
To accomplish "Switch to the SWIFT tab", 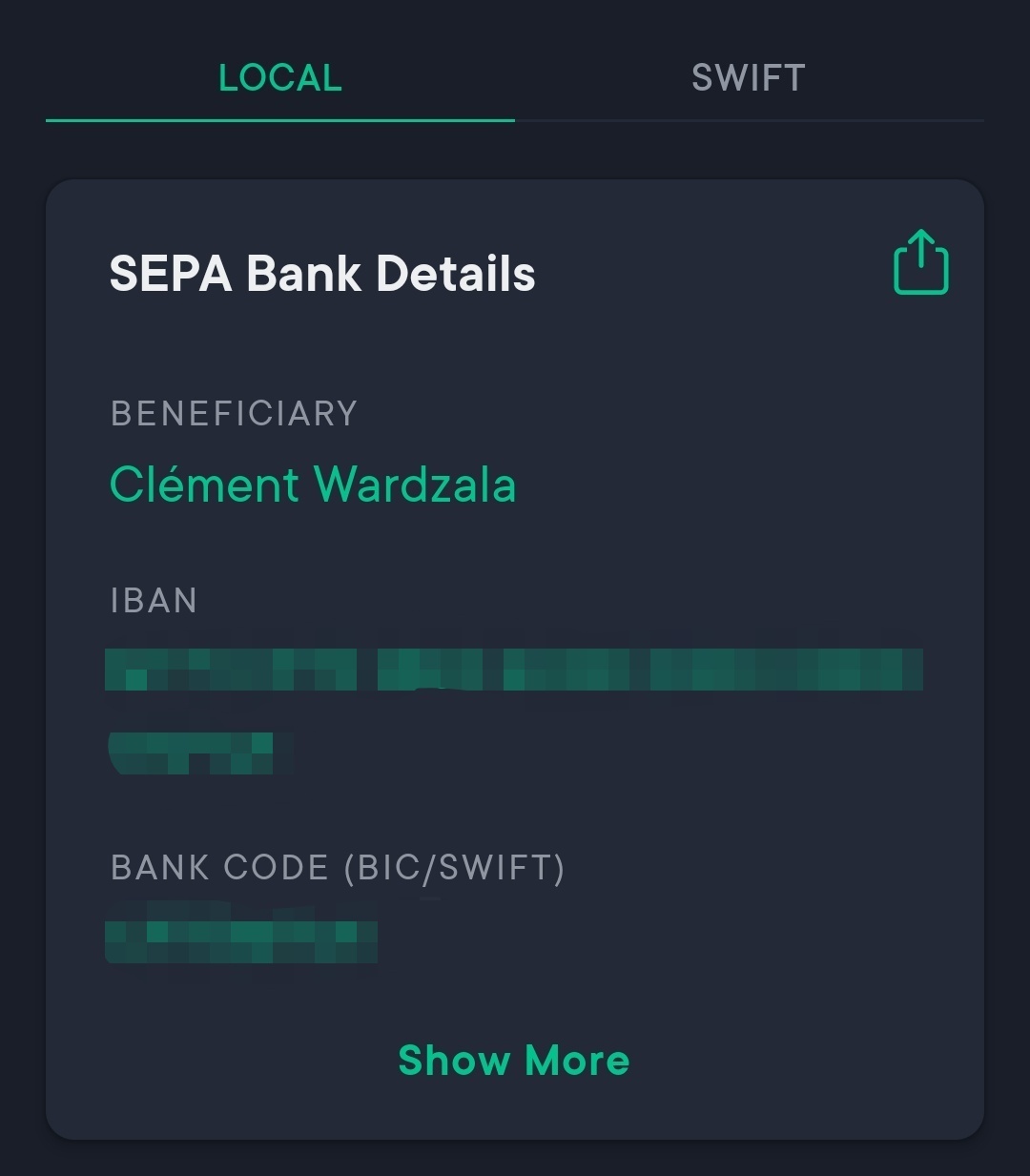I will coord(749,78).
